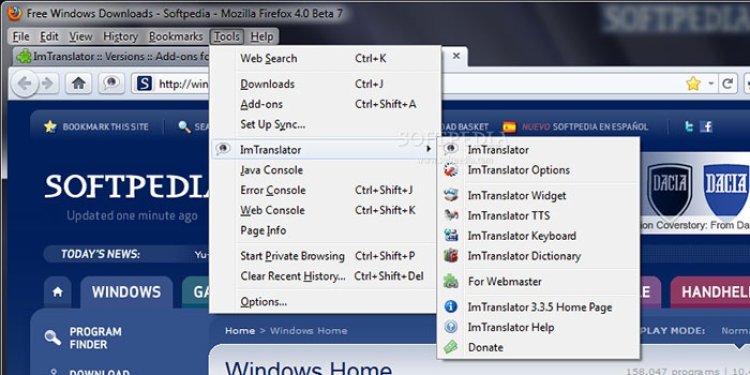The height and width of the screenshot is (375, 750).
Task: Open the View menu
Action: click(x=80, y=37)
